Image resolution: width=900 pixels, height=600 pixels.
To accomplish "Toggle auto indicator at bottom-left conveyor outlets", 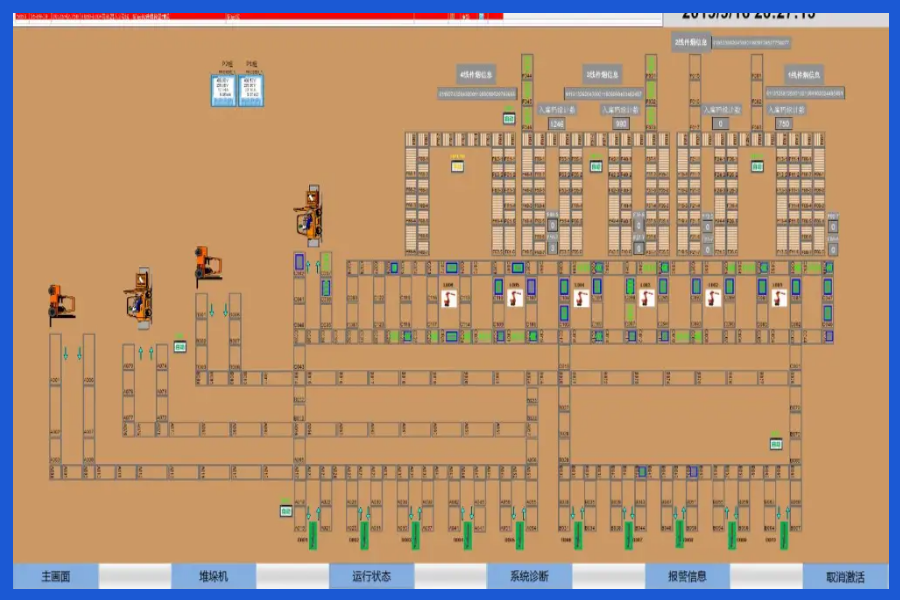I will tap(286, 510).
